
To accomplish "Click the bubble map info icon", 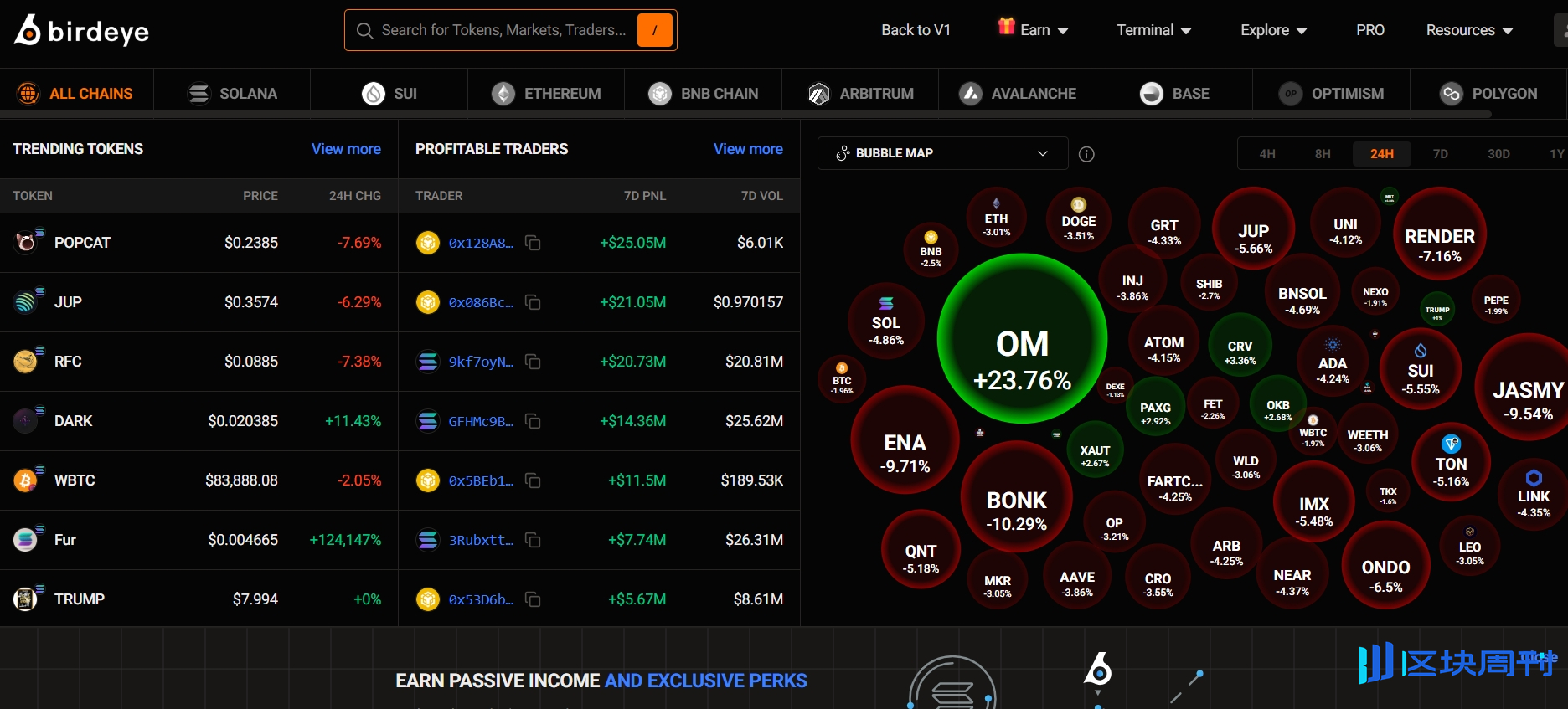I will point(1086,154).
